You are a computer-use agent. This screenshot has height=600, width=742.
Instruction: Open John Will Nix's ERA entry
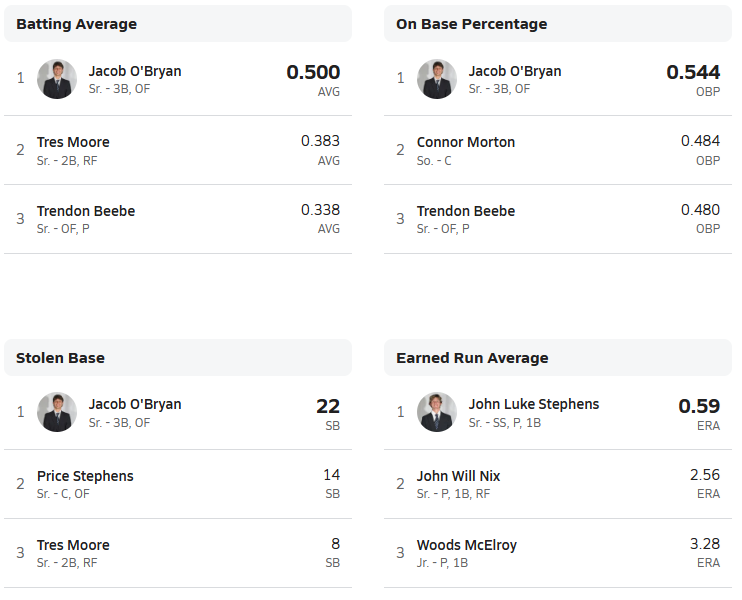[x=458, y=476]
